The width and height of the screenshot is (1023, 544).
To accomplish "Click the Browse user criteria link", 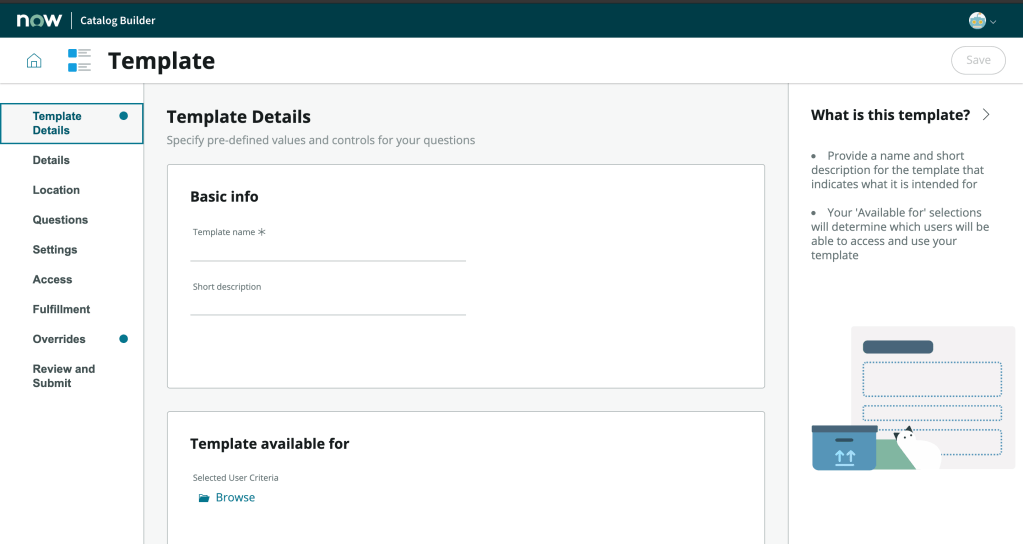I will [x=235, y=498].
